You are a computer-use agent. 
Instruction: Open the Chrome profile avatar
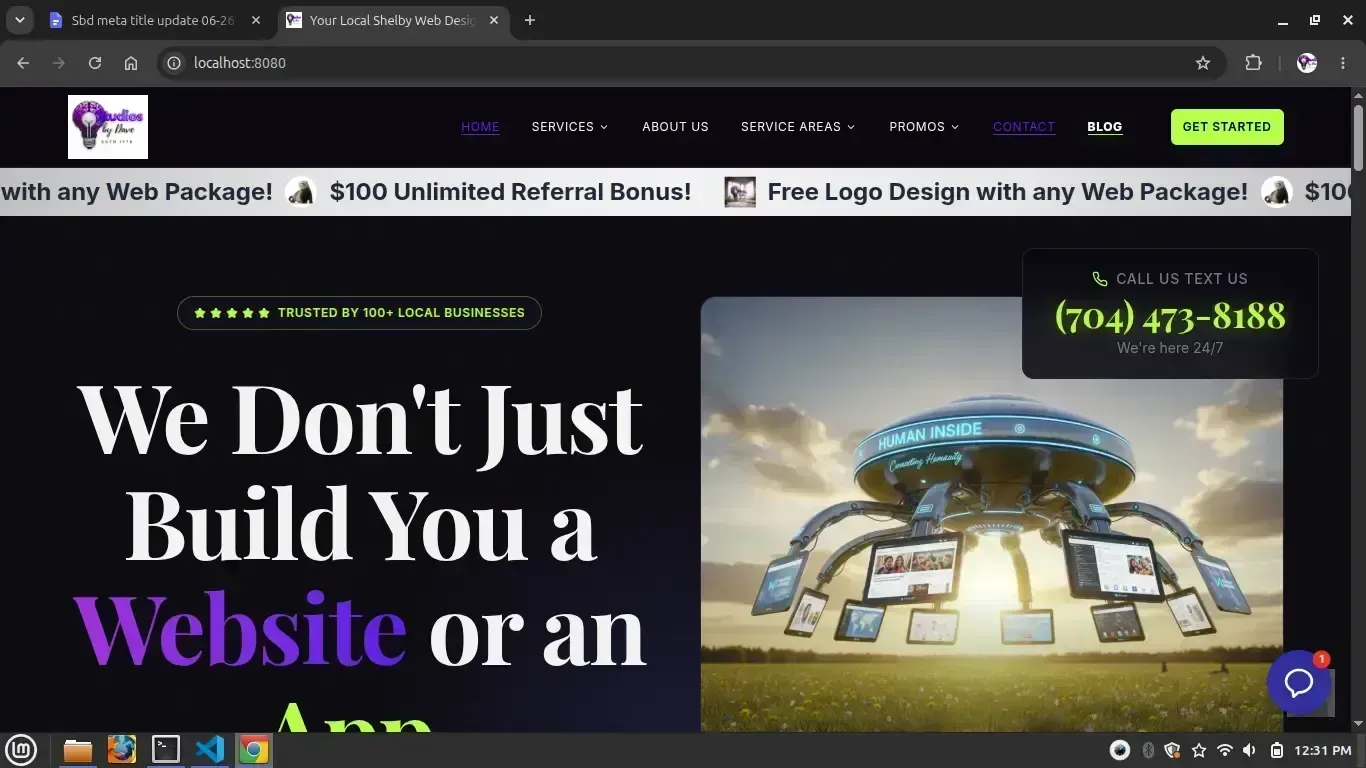coord(1307,63)
